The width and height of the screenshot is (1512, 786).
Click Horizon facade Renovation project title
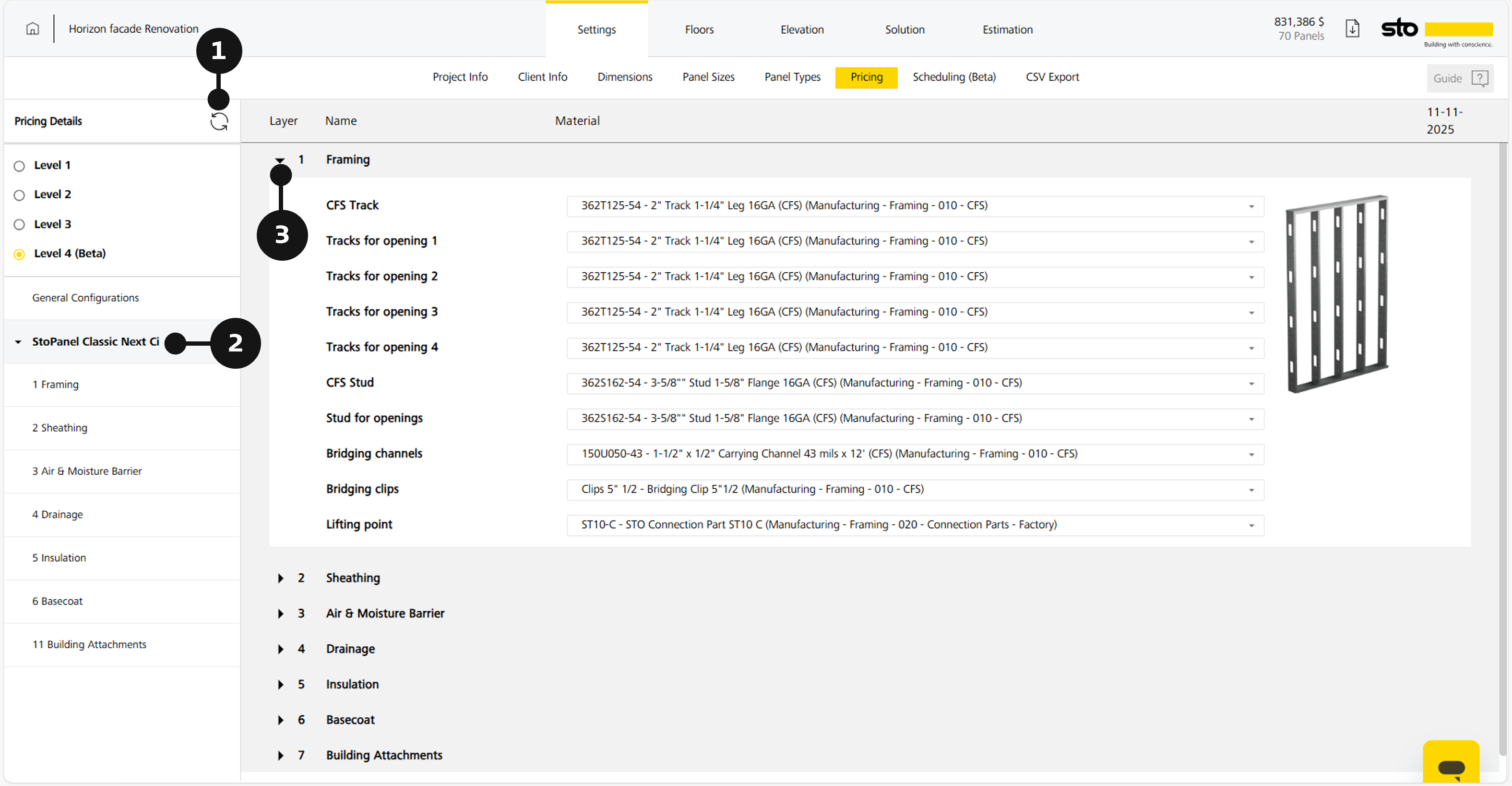tap(133, 29)
